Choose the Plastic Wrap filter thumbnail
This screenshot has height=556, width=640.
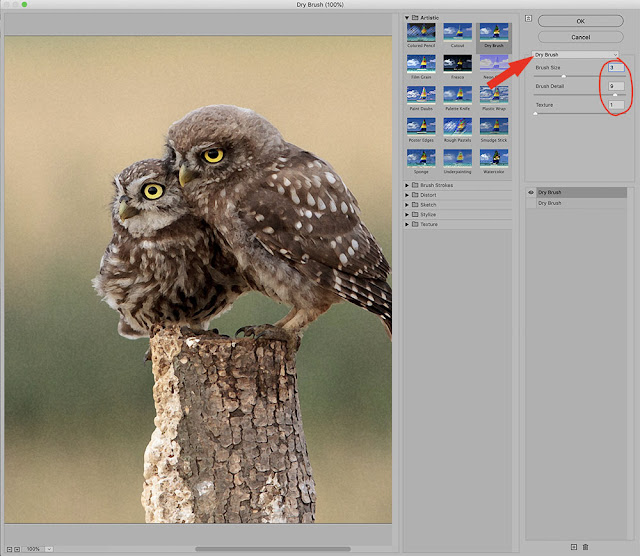click(494, 95)
